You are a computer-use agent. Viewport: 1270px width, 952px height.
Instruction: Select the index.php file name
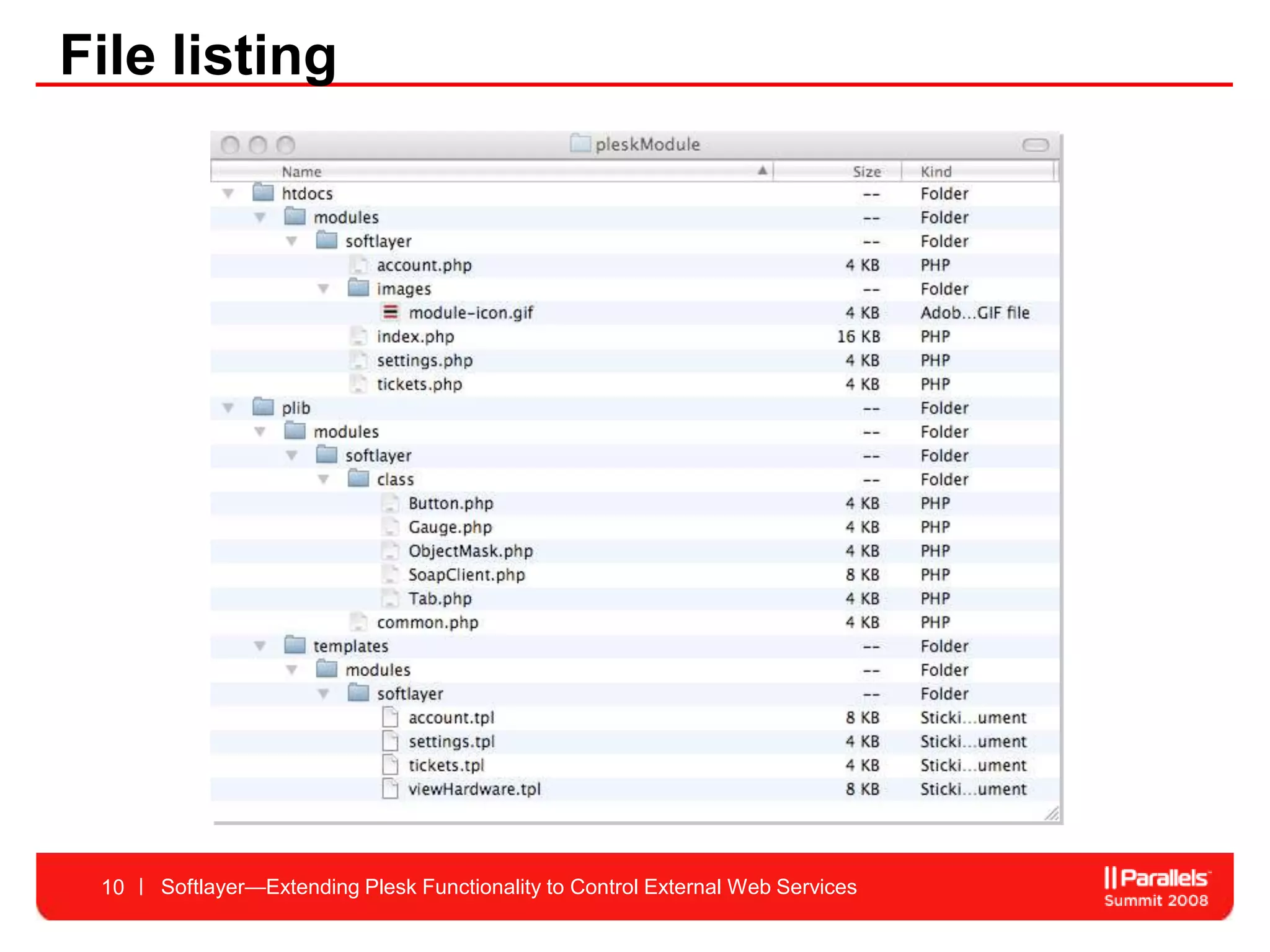point(415,337)
